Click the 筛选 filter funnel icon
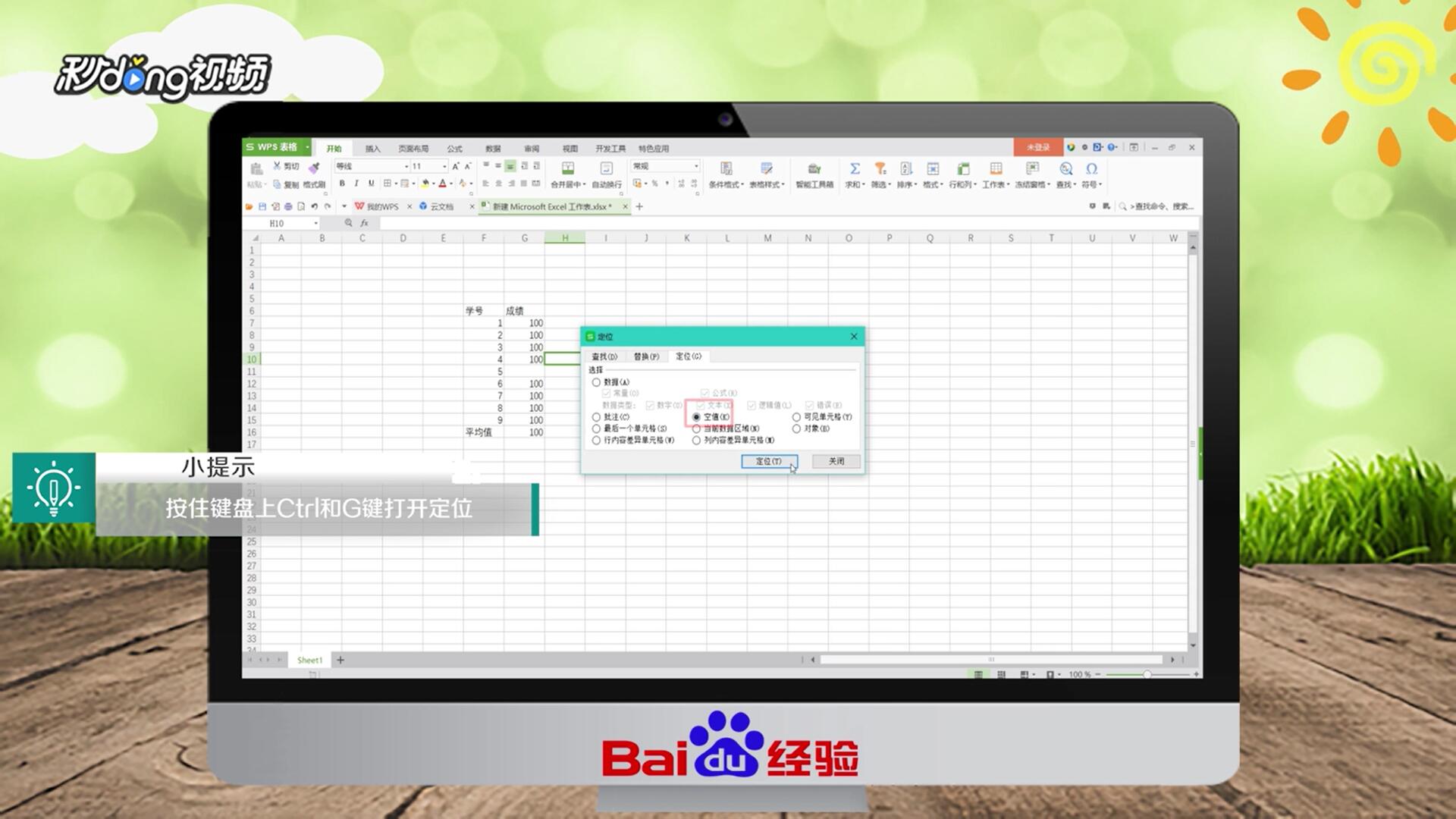 coord(880,169)
